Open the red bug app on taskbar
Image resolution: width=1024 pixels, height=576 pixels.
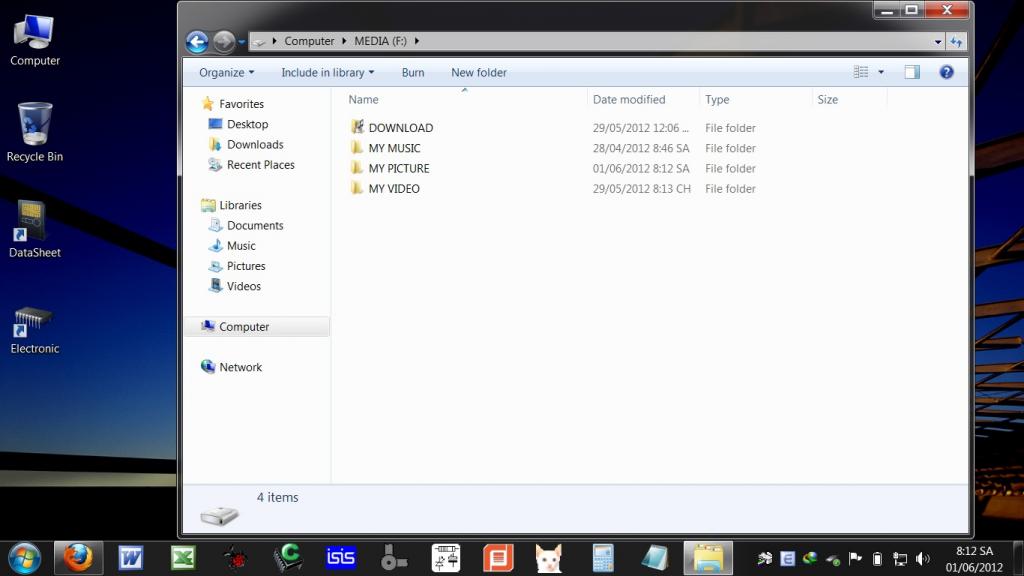point(235,558)
